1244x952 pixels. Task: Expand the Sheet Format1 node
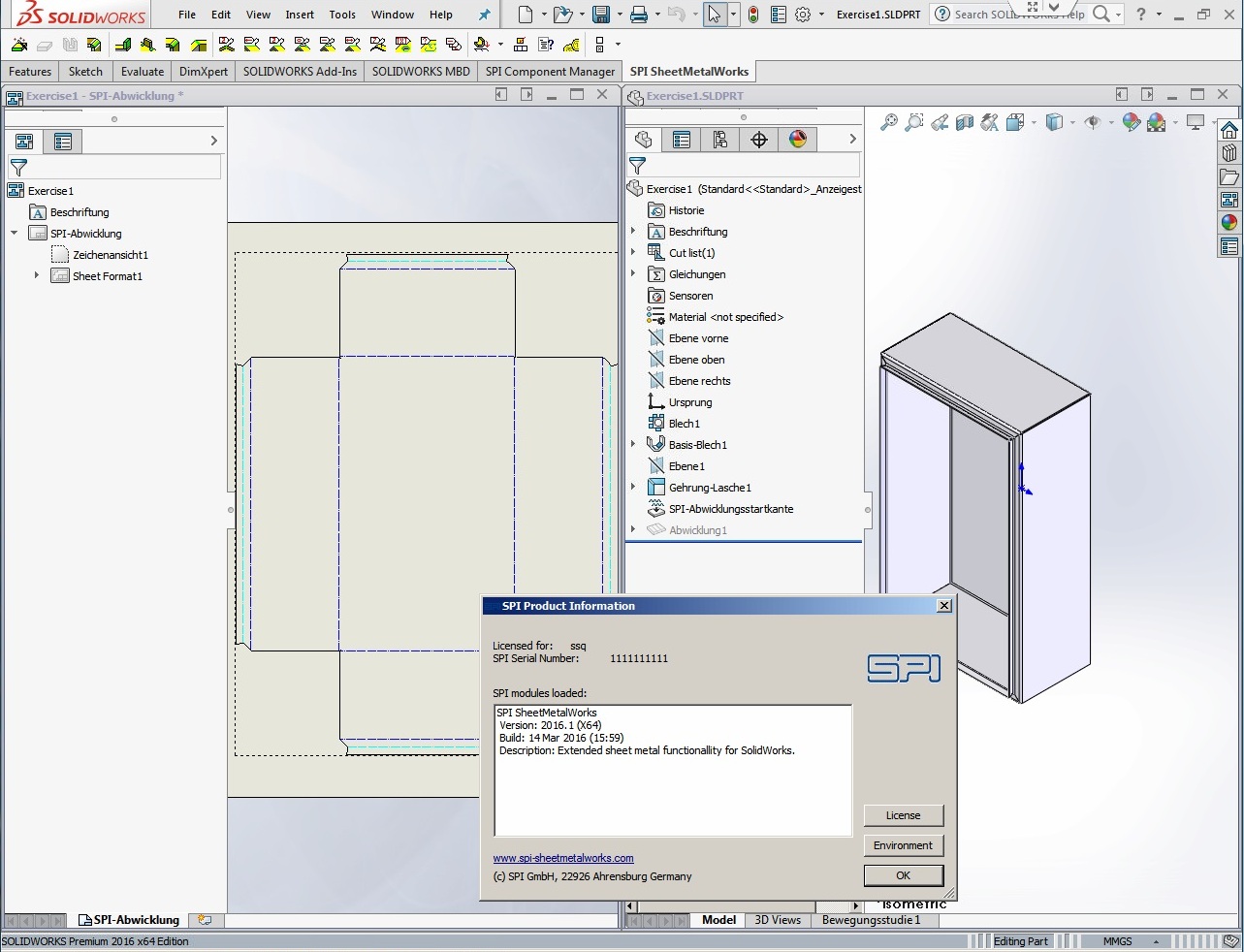click(37, 275)
